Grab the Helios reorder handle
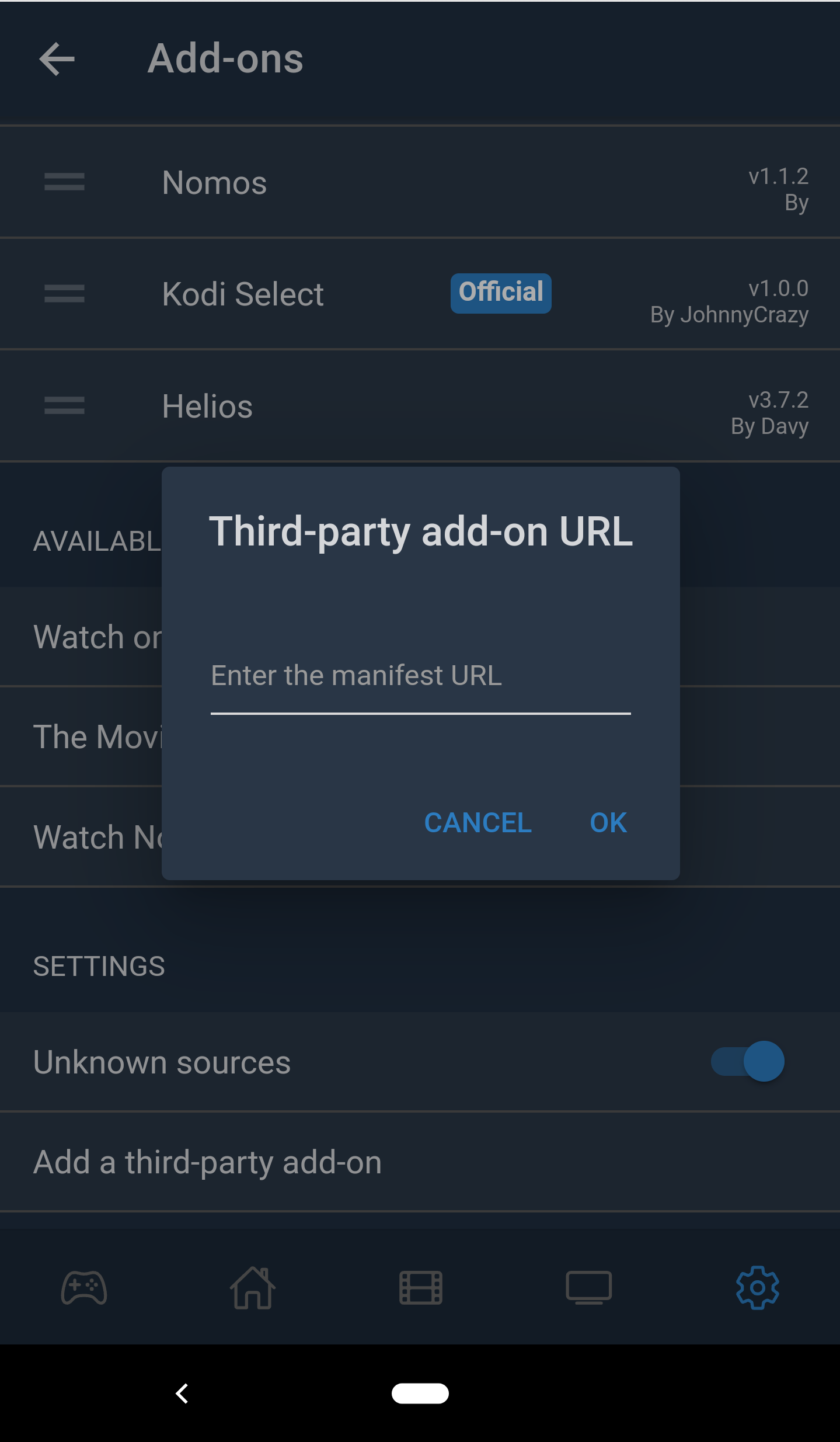The height and width of the screenshot is (1442, 840). [x=64, y=405]
